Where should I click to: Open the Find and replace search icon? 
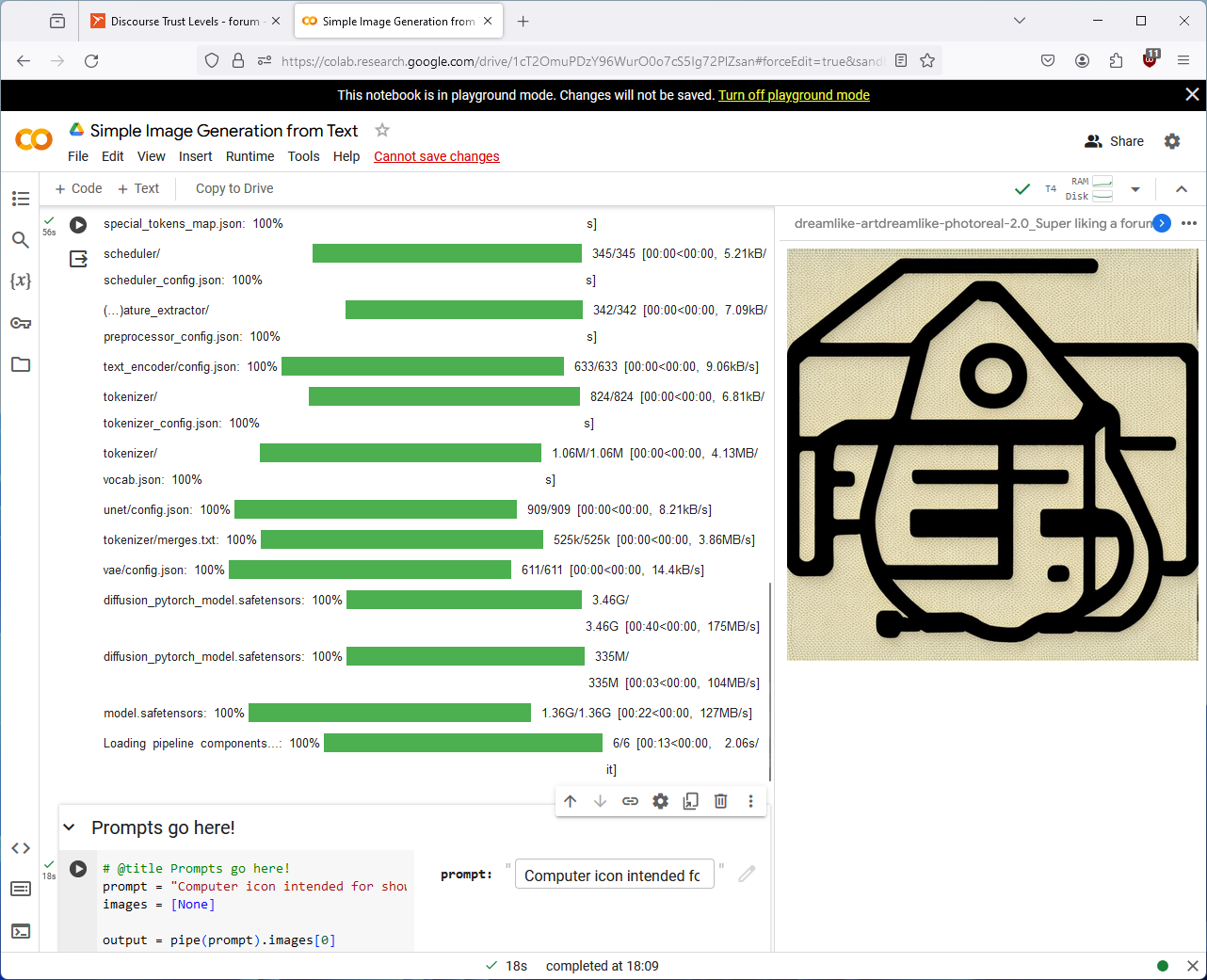21,240
